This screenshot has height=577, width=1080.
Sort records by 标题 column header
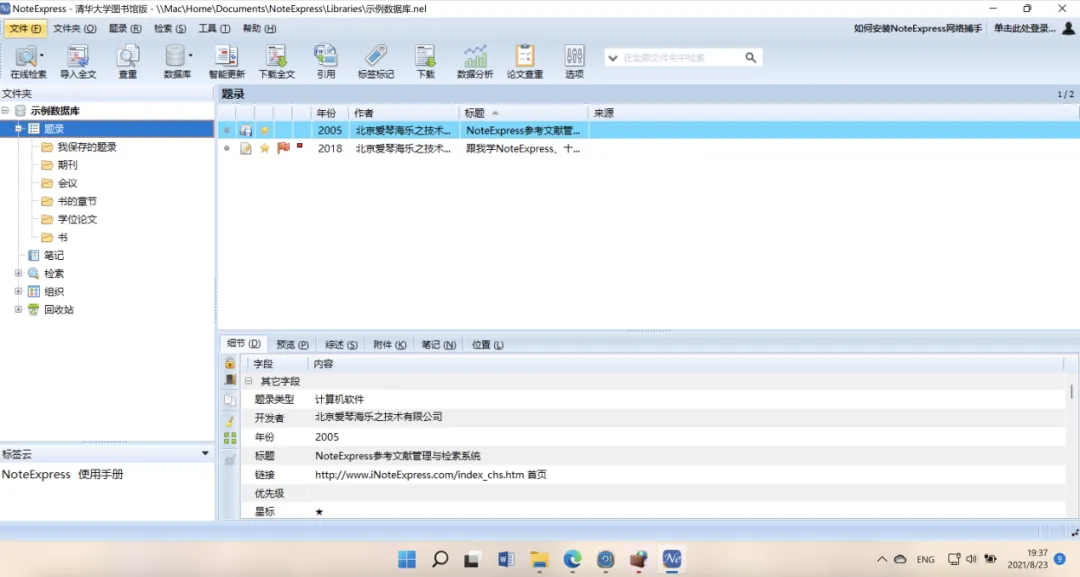[x=523, y=113]
